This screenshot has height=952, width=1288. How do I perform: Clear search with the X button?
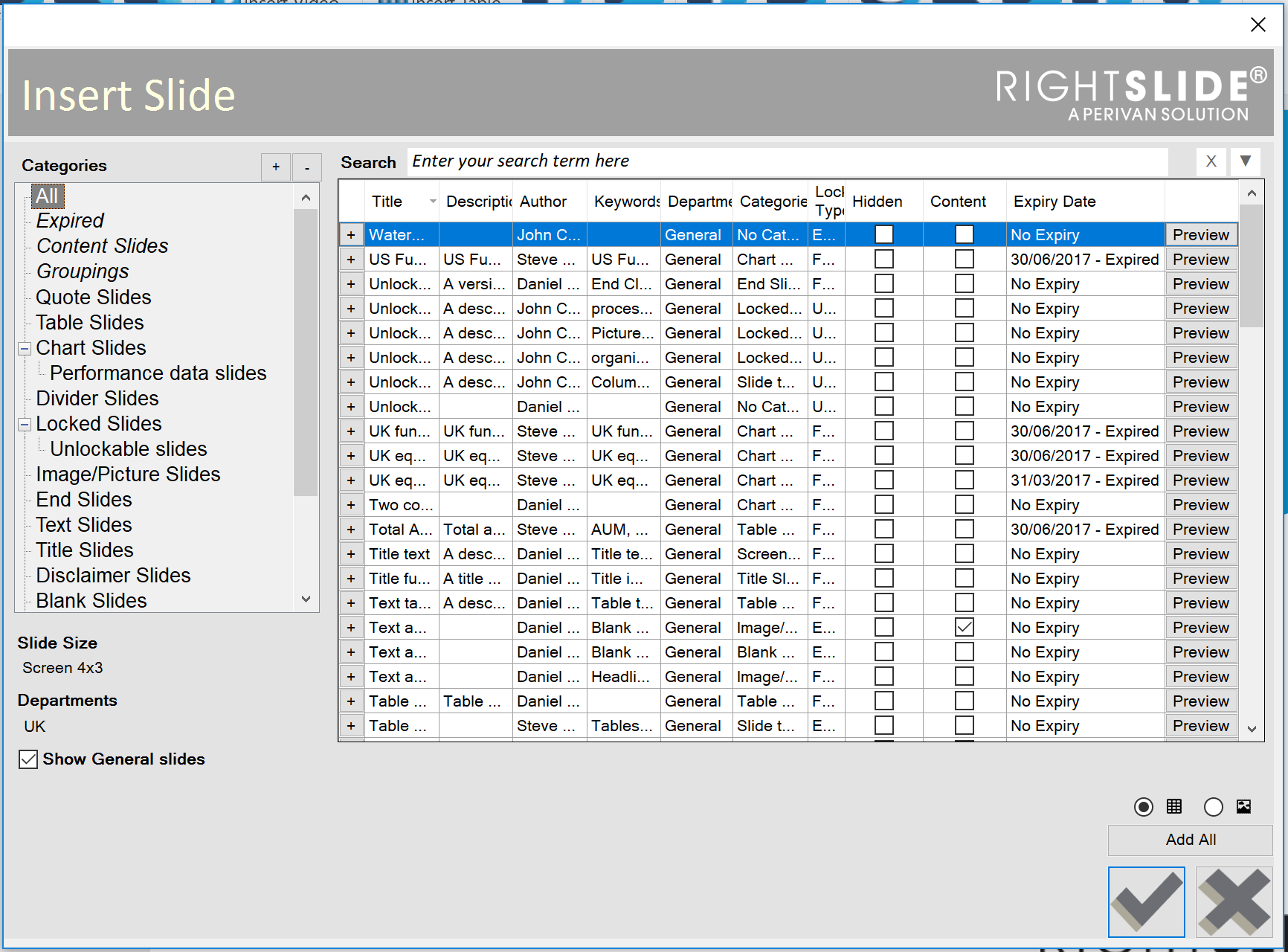[1211, 161]
